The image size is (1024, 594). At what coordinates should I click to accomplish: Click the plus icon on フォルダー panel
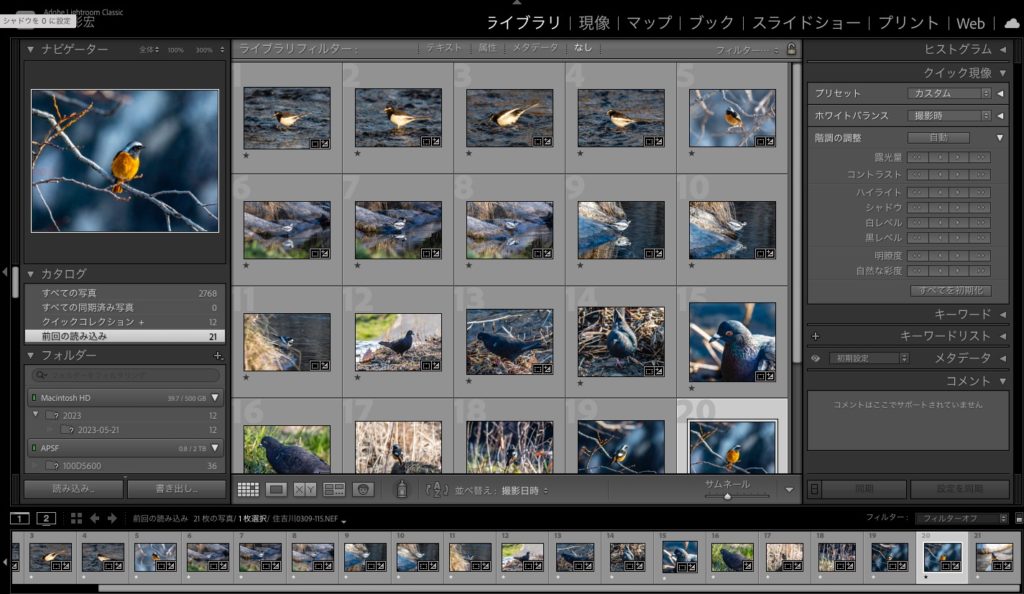click(x=218, y=356)
